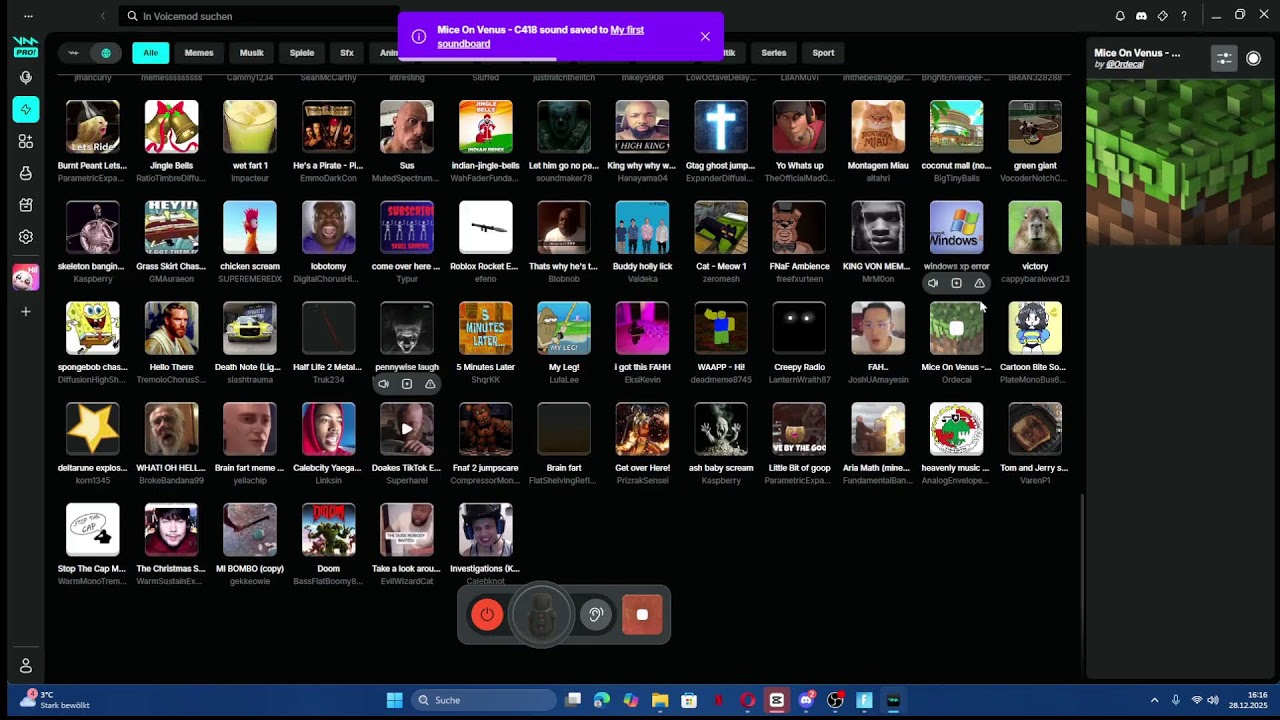Viewport: 1280px width, 720px height.
Task: Open the Voicebox microphone section in sidebar
Action: [x=26, y=77]
